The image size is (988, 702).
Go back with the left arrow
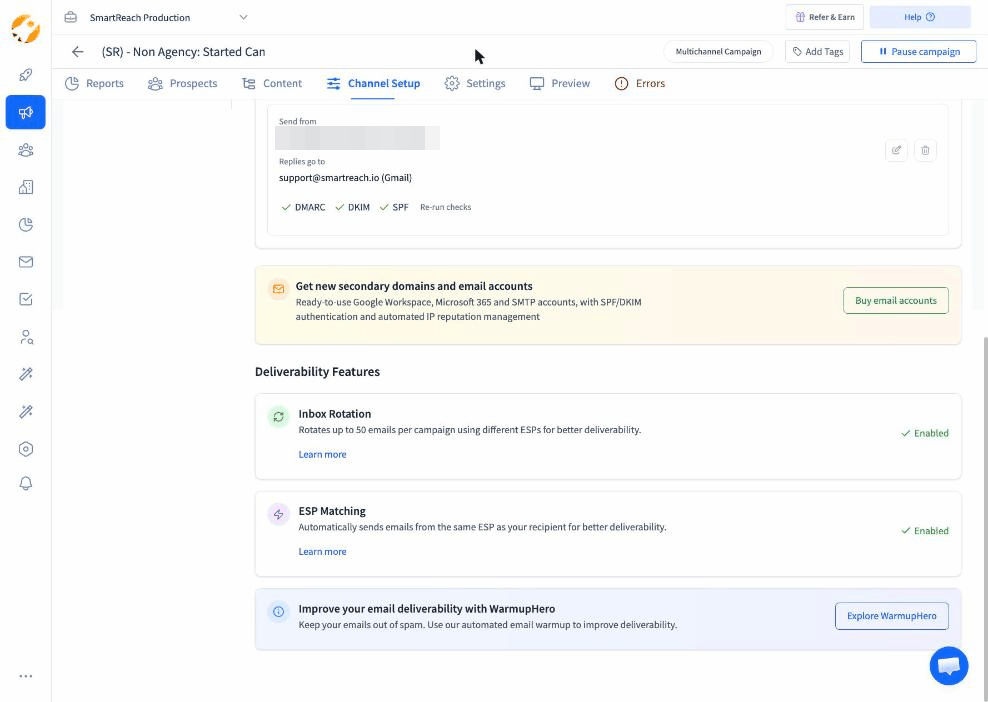point(78,52)
